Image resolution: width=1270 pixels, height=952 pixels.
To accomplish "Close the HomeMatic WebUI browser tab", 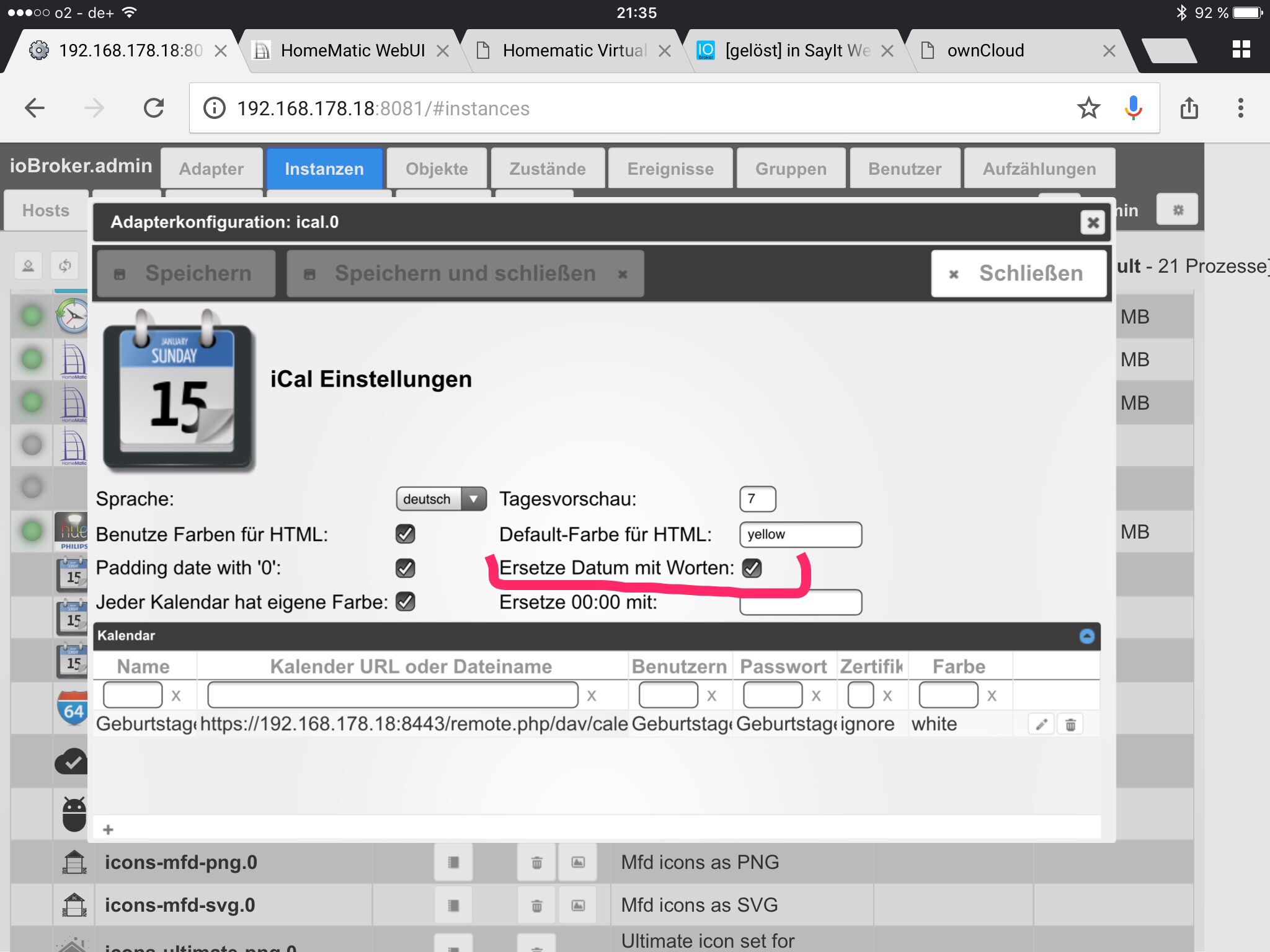I will [x=443, y=51].
